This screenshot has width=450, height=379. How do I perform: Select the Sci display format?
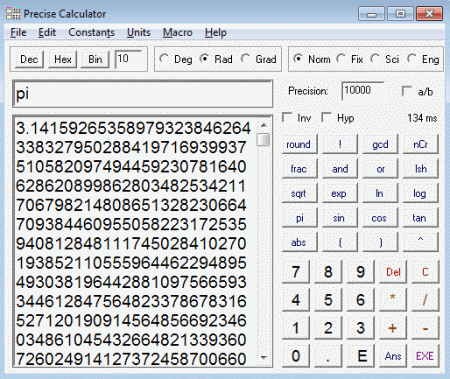[x=385, y=59]
